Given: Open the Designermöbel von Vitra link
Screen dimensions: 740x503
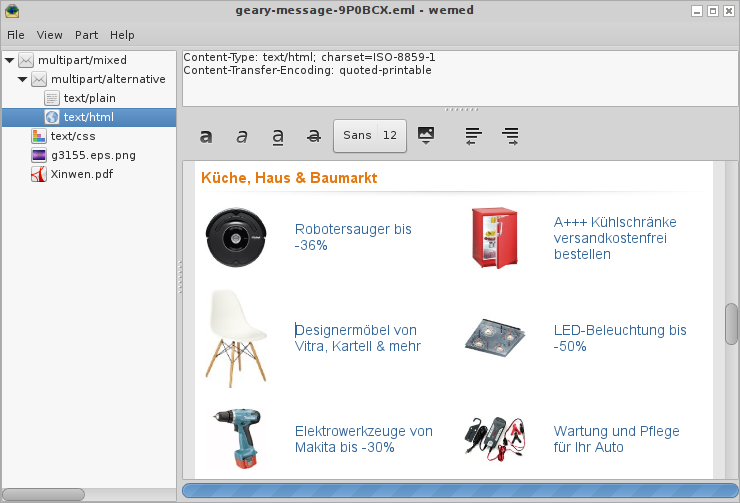Looking at the screenshot, I should [357, 338].
